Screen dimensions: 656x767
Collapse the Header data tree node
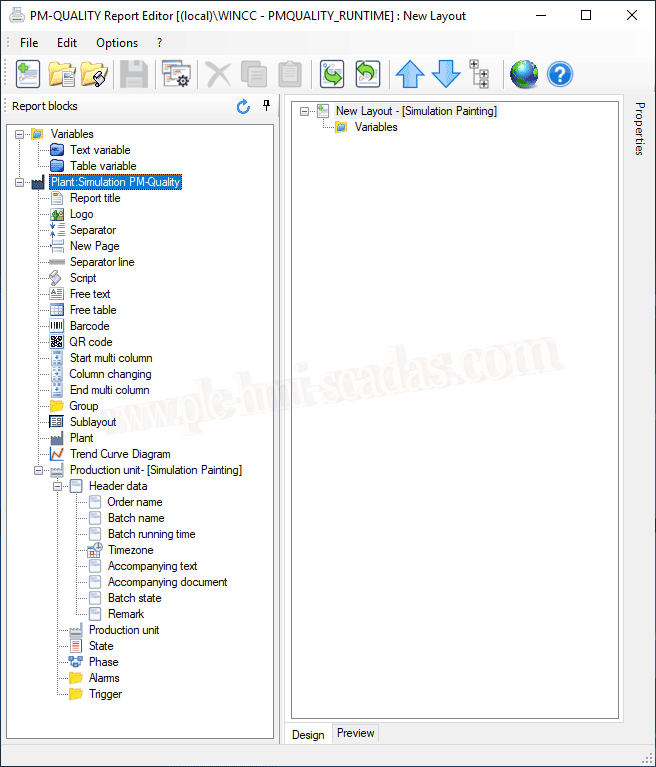[x=58, y=486]
